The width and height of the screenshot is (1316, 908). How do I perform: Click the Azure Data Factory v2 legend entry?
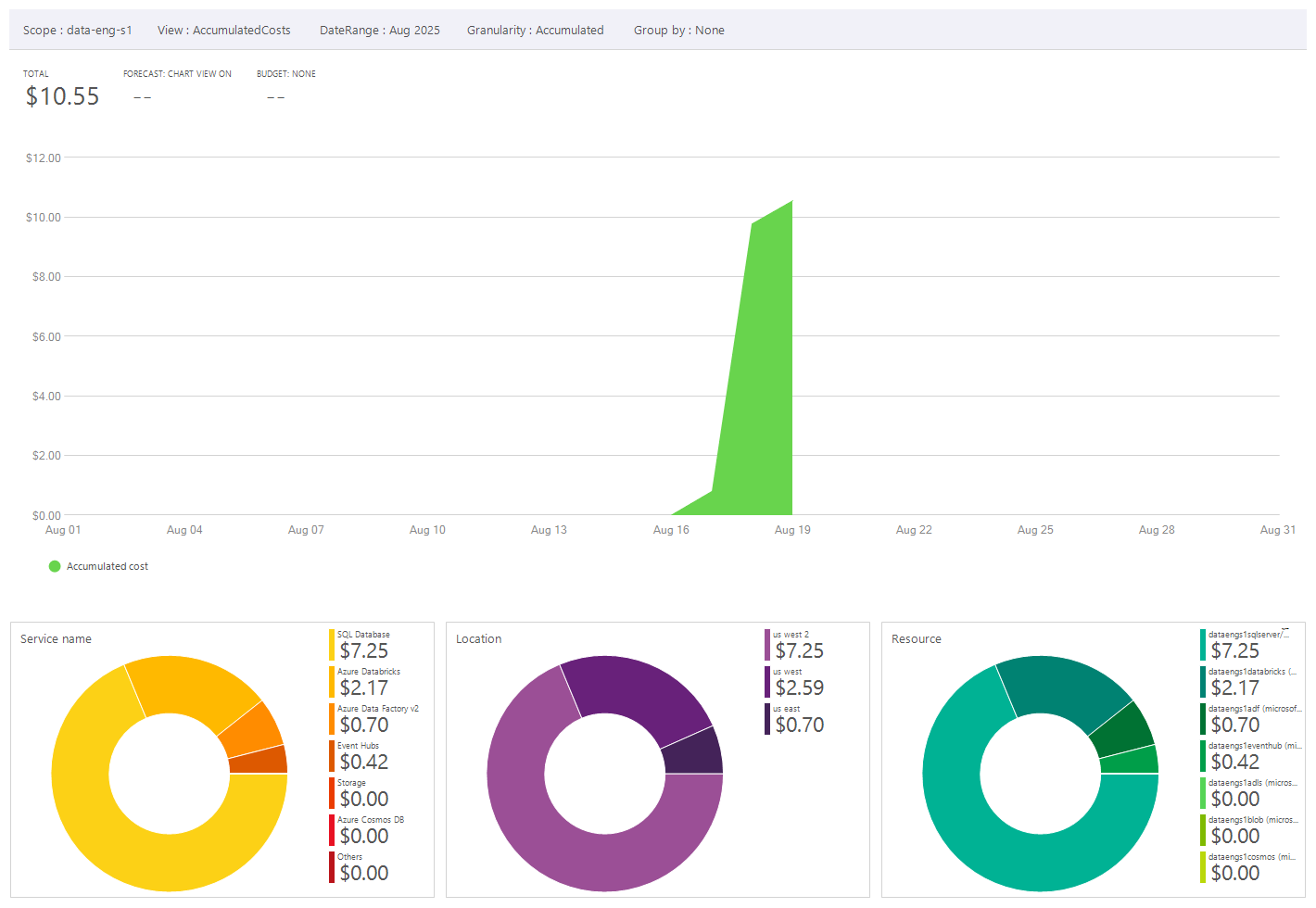click(375, 719)
